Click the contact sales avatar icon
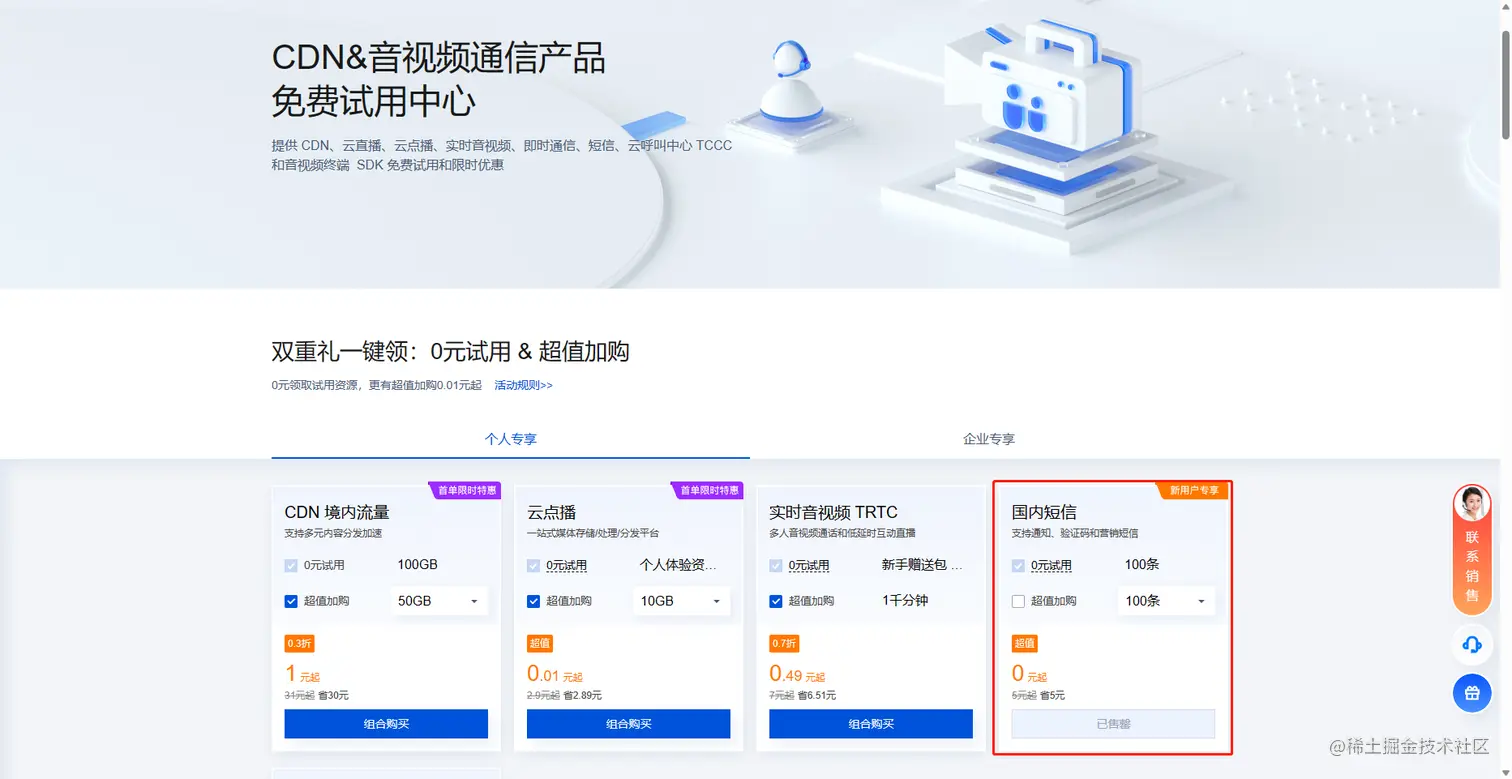Image resolution: width=1512 pixels, height=779 pixels. [1472, 504]
